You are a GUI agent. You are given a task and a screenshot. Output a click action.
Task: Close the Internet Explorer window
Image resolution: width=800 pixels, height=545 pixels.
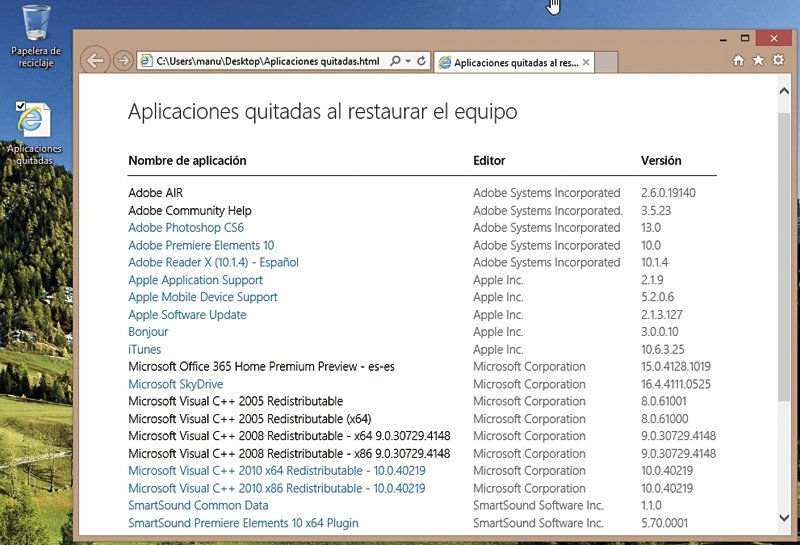pos(774,38)
